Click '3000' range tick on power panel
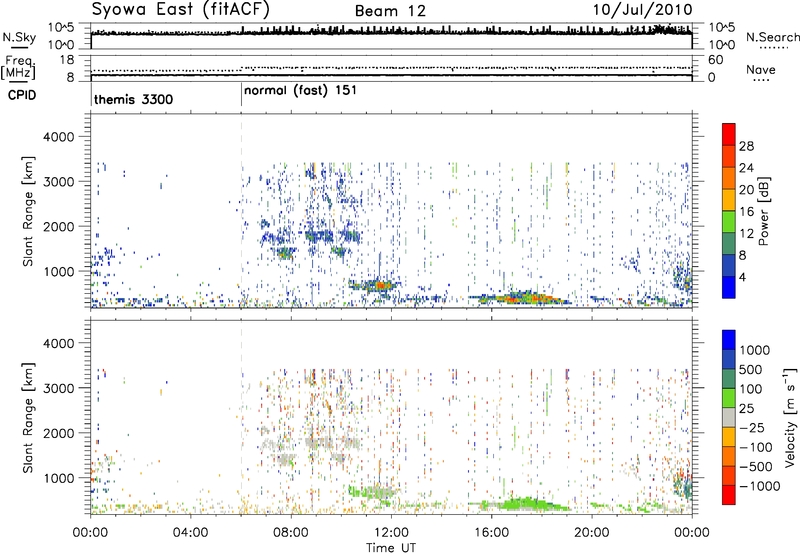 pyautogui.click(x=58, y=182)
